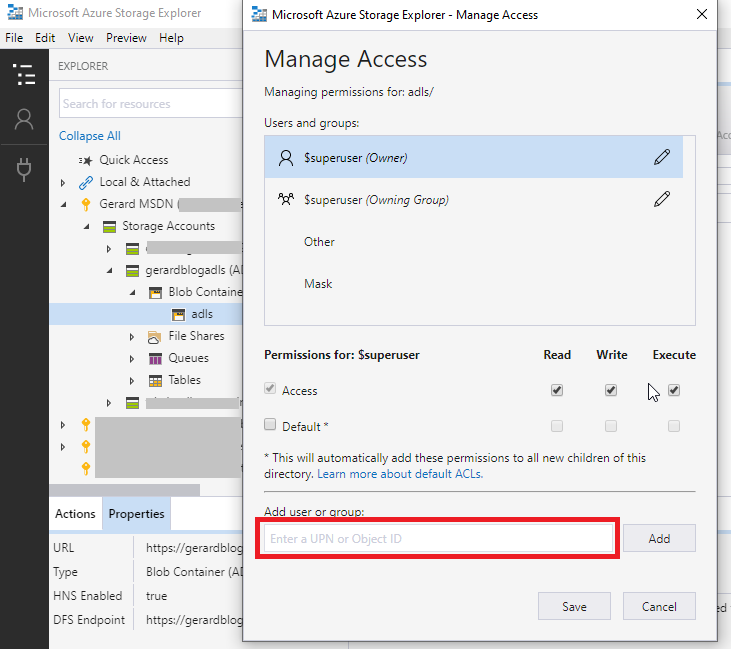The width and height of the screenshot is (731, 649).
Task: Toggle Access Read permission checkbox
Action: (557, 390)
